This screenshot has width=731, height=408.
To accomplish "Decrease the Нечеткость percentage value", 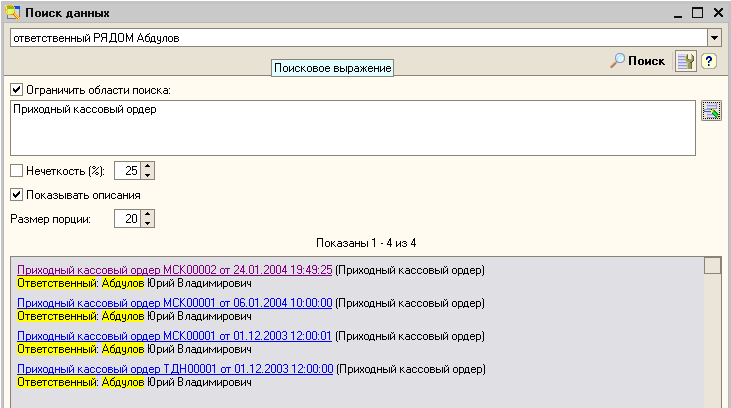I will tap(148, 176).
